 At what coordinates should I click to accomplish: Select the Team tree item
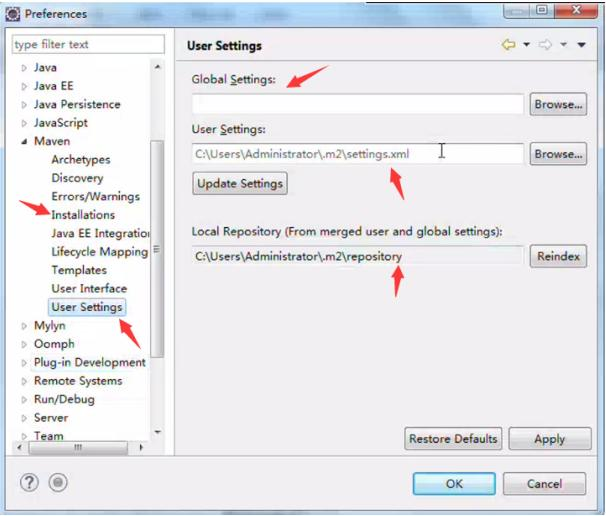pos(49,436)
